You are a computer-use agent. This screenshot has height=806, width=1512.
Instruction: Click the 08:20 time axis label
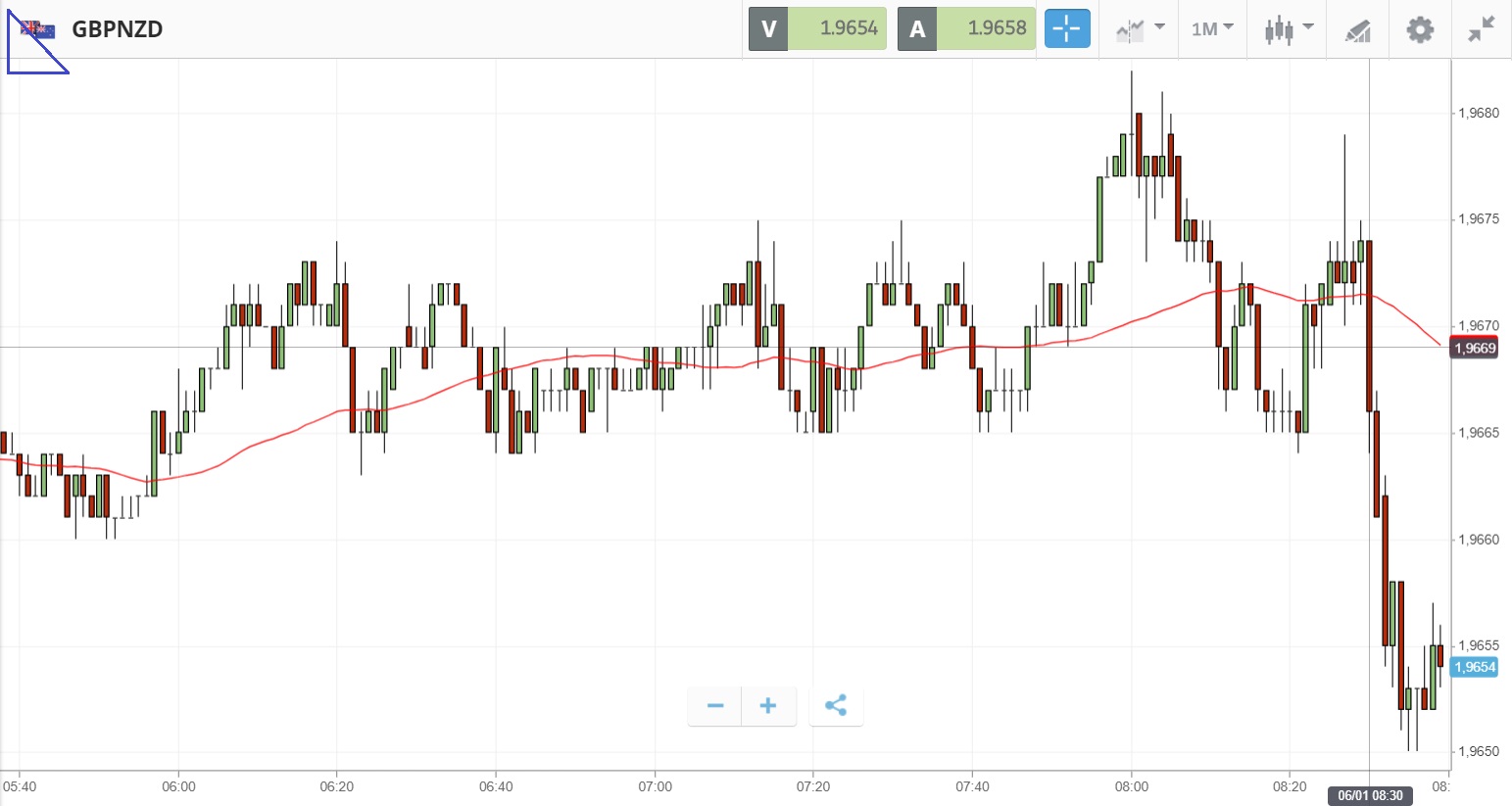(x=1290, y=786)
